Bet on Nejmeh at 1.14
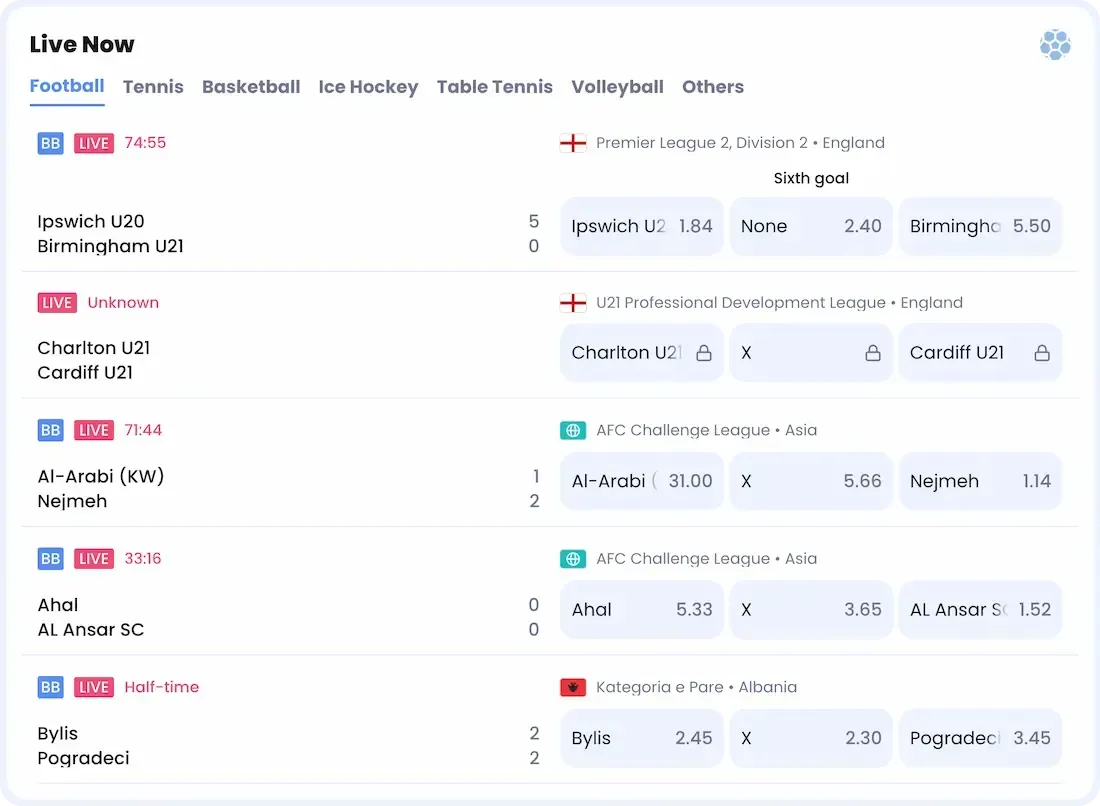1100x806 pixels. coord(980,481)
